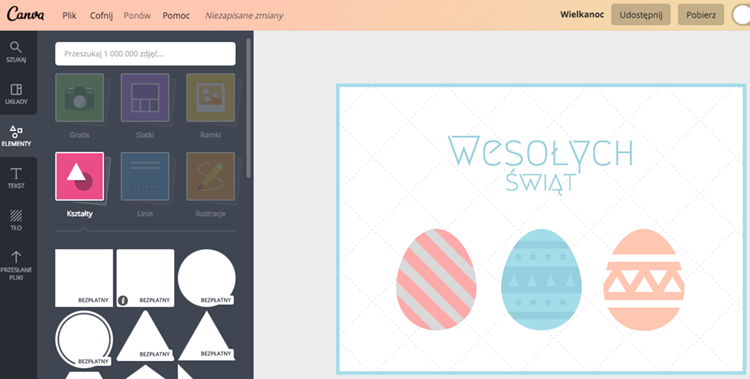Click the Niezapisane zmiany status text

(244, 15)
